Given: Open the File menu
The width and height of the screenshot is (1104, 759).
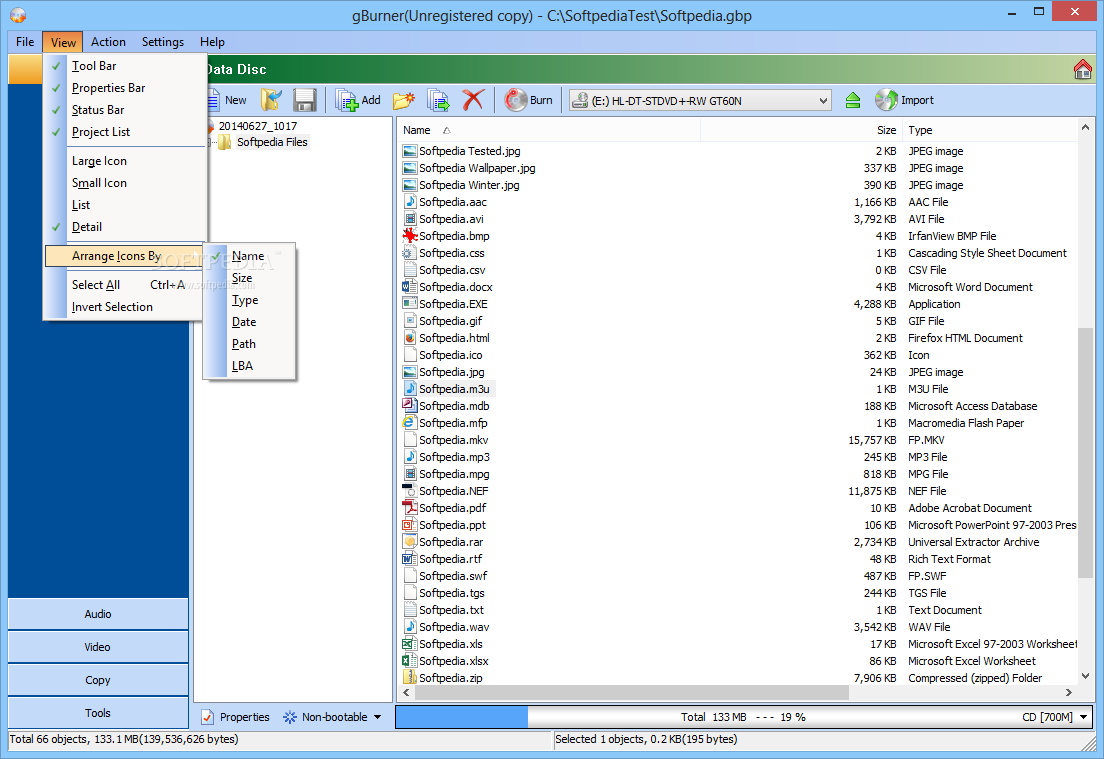Looking at the screenshot, I should click(25, 42).
